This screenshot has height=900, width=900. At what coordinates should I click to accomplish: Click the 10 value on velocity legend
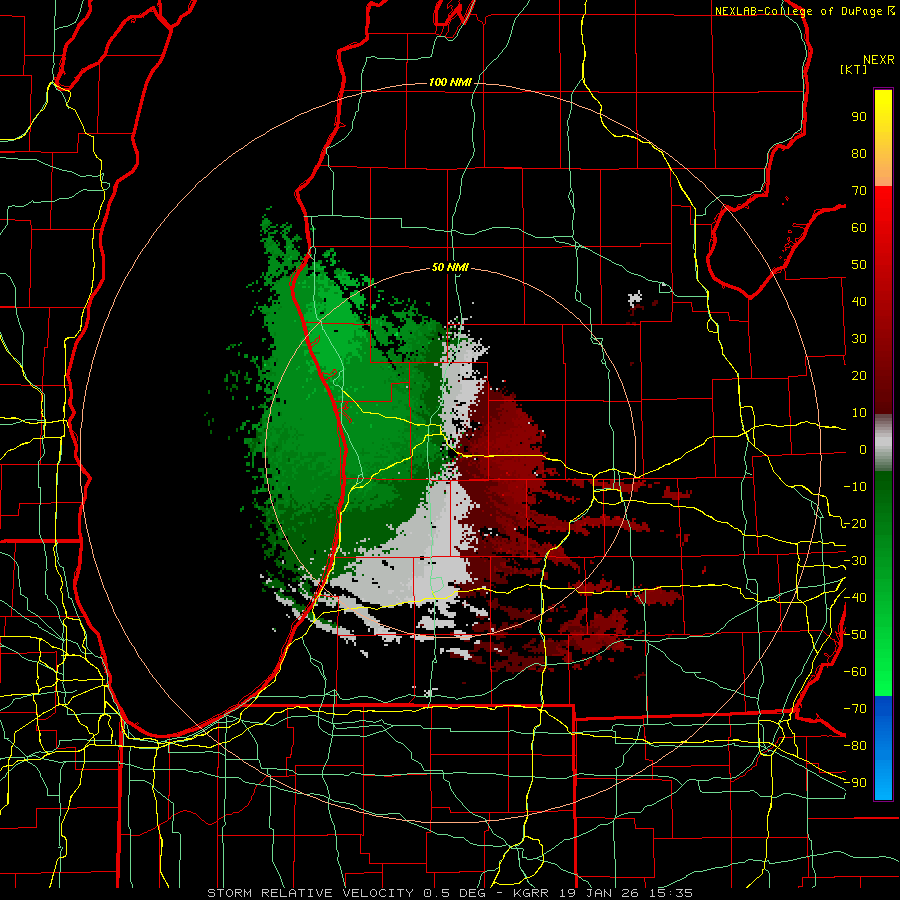859,413
